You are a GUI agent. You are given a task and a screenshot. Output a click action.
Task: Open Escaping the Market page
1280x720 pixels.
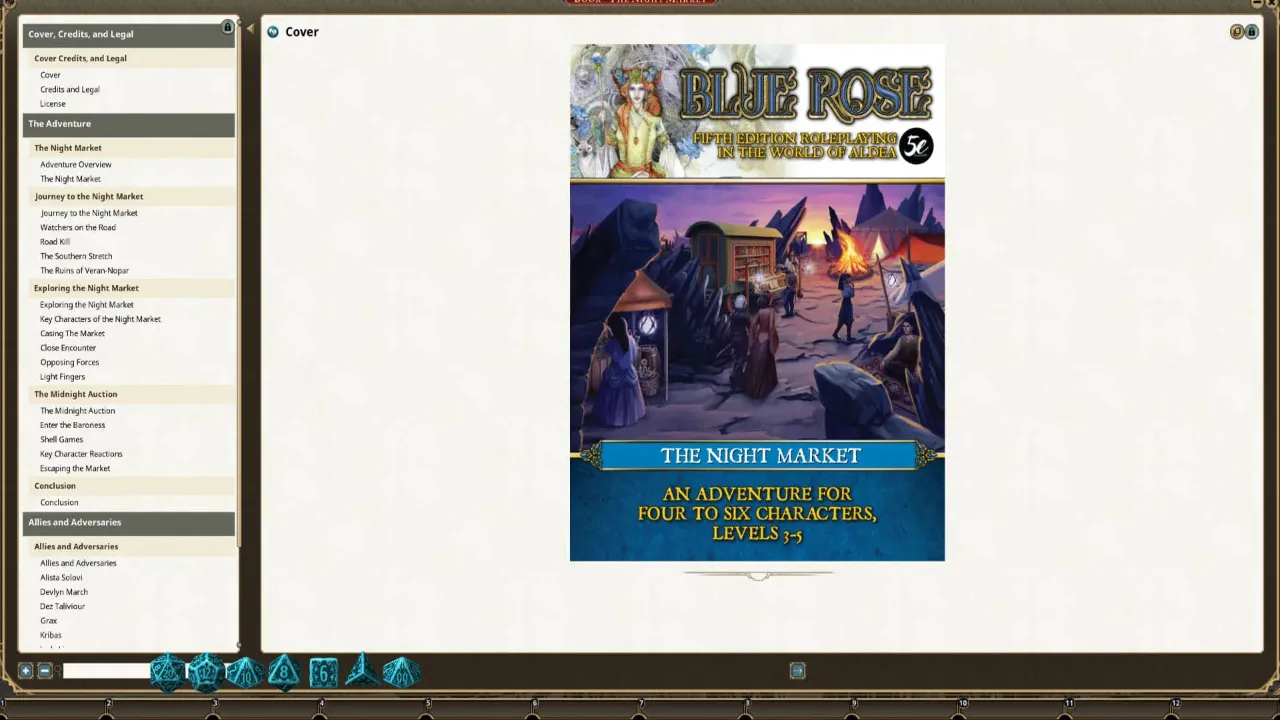(75, 469)
